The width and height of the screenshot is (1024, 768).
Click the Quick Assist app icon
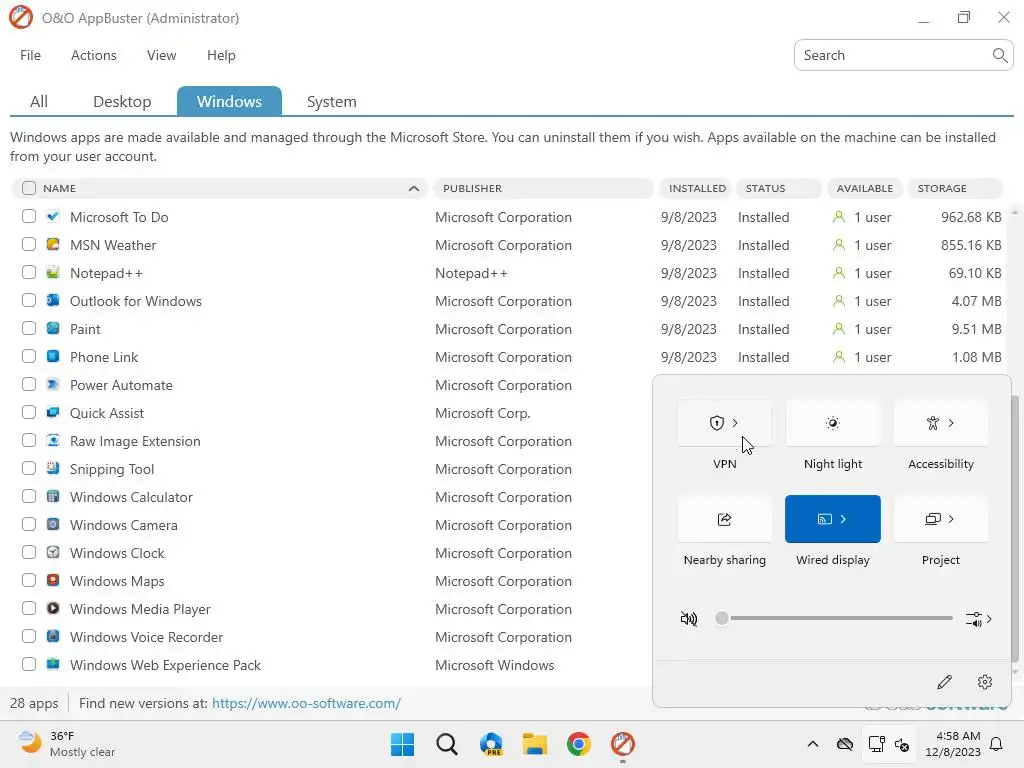tap(53, 413)
